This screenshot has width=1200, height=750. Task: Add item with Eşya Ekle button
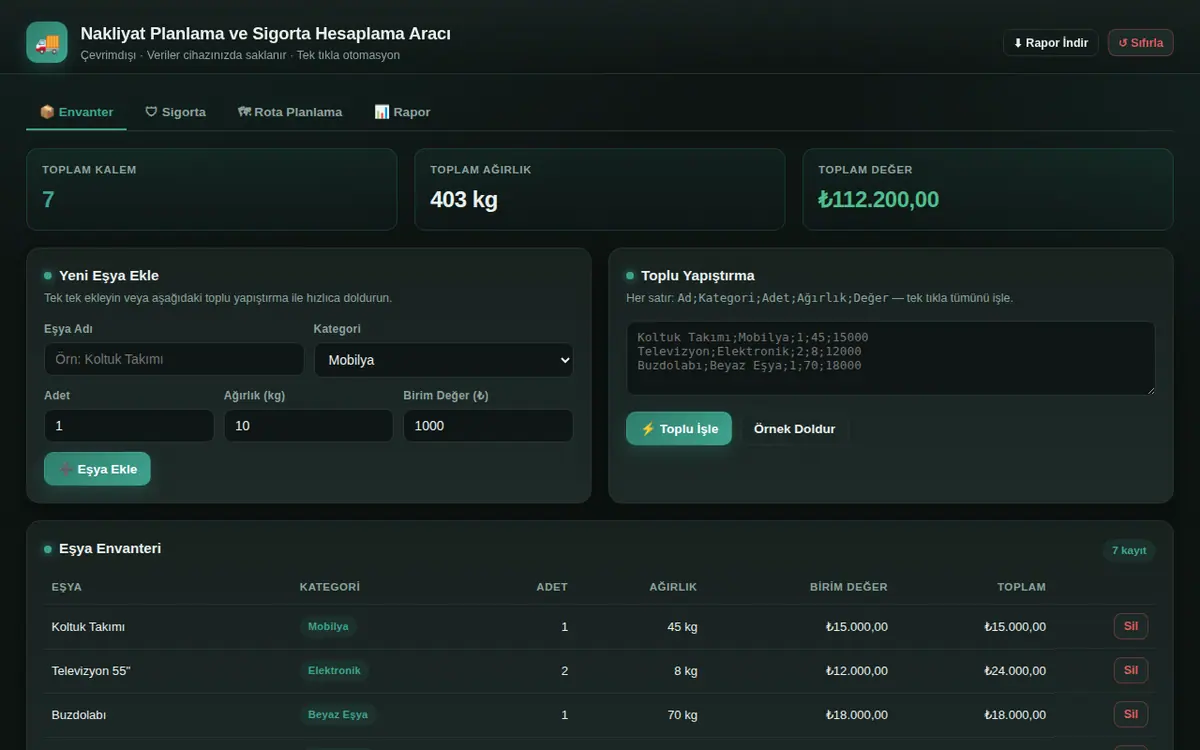[x=97, y=469]
